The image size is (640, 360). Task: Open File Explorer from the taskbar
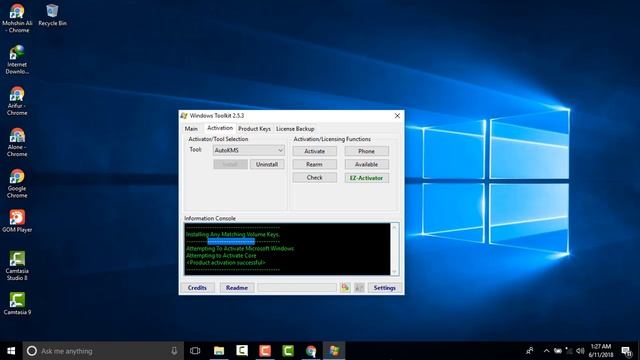(x=219, y=351)
